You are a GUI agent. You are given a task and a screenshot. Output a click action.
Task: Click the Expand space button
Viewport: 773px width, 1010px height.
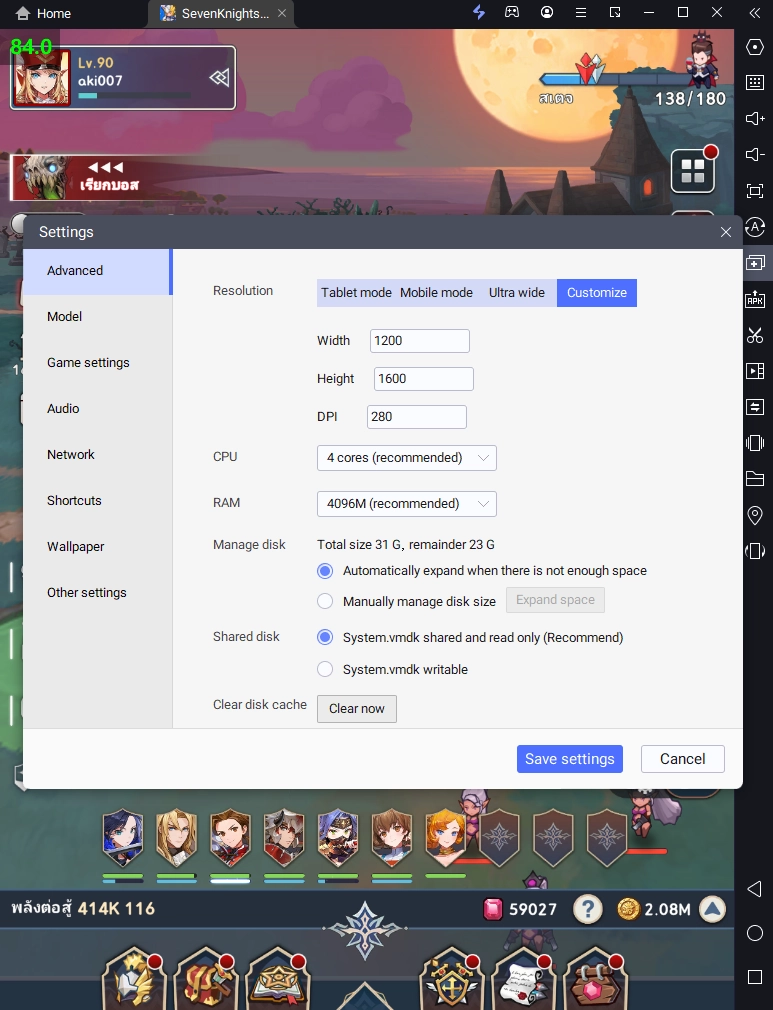555,600
